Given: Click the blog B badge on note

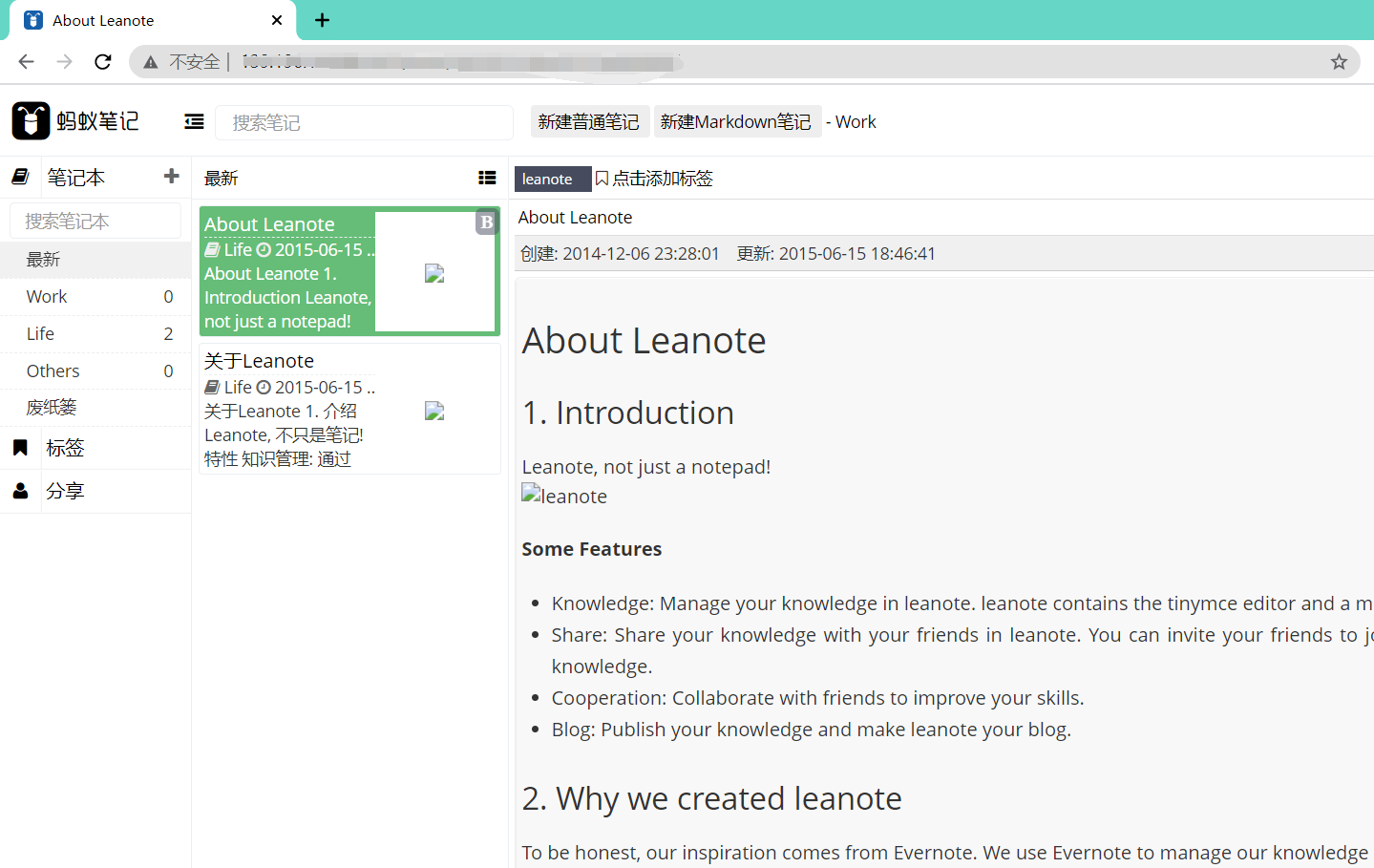Looking at the screenshot, I should [x=487, y=222].
